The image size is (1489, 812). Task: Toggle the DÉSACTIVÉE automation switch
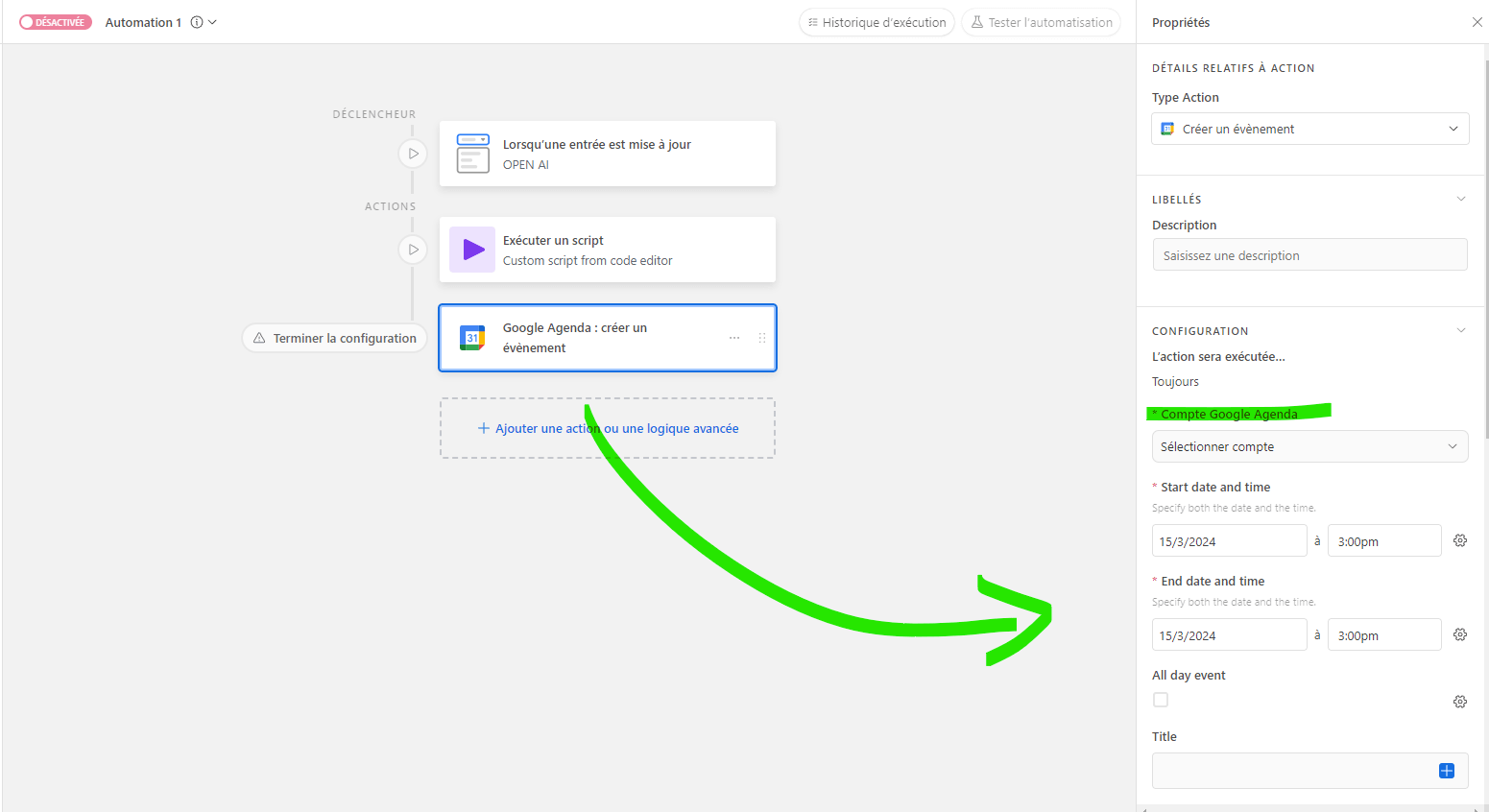tap(56, 22)
